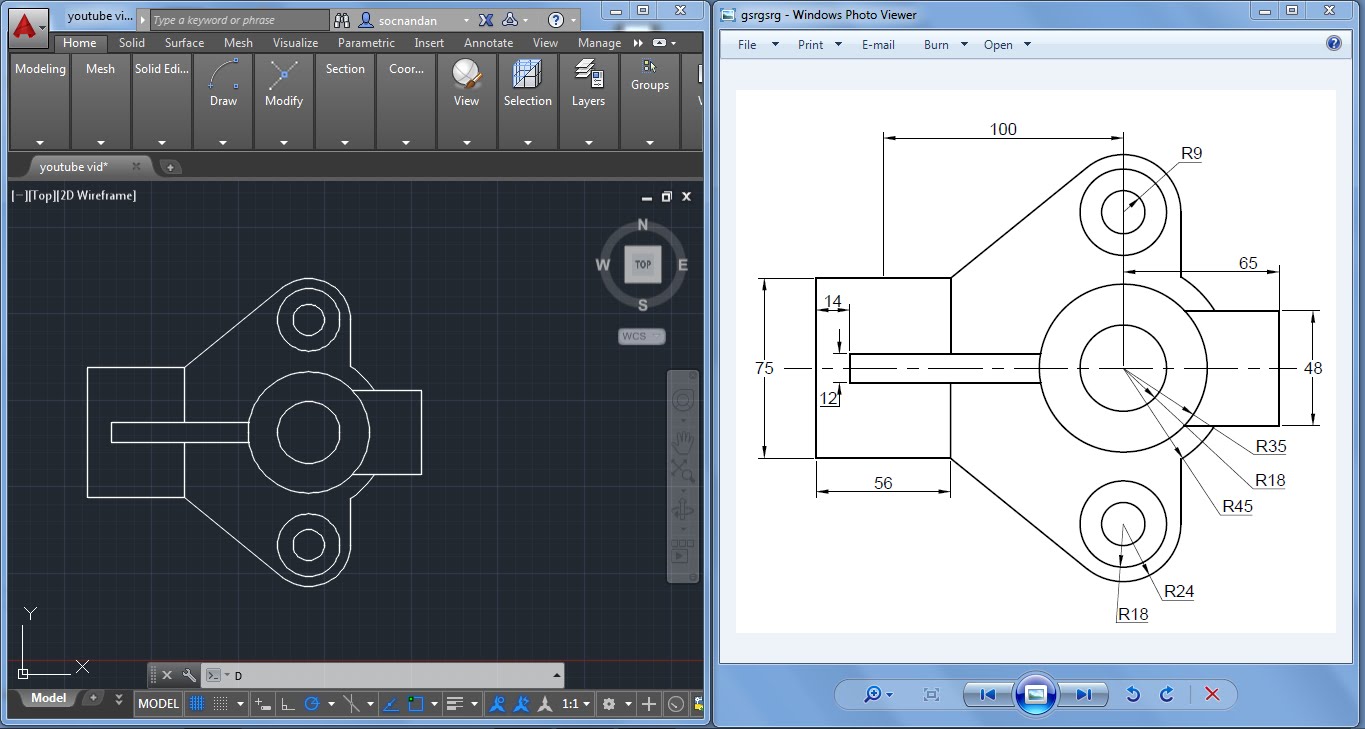Toggle polar tracking in the status bar
1365x729 pixels.
310,703
